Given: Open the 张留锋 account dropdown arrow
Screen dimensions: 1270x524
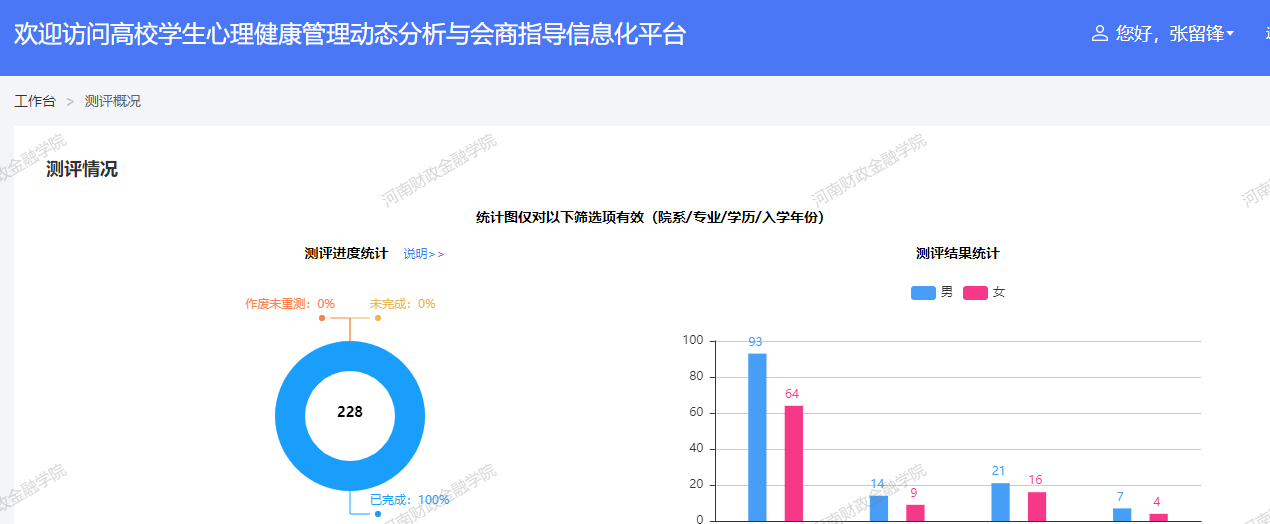Looking at the screenshot, I should click(x=1230, y=34).
